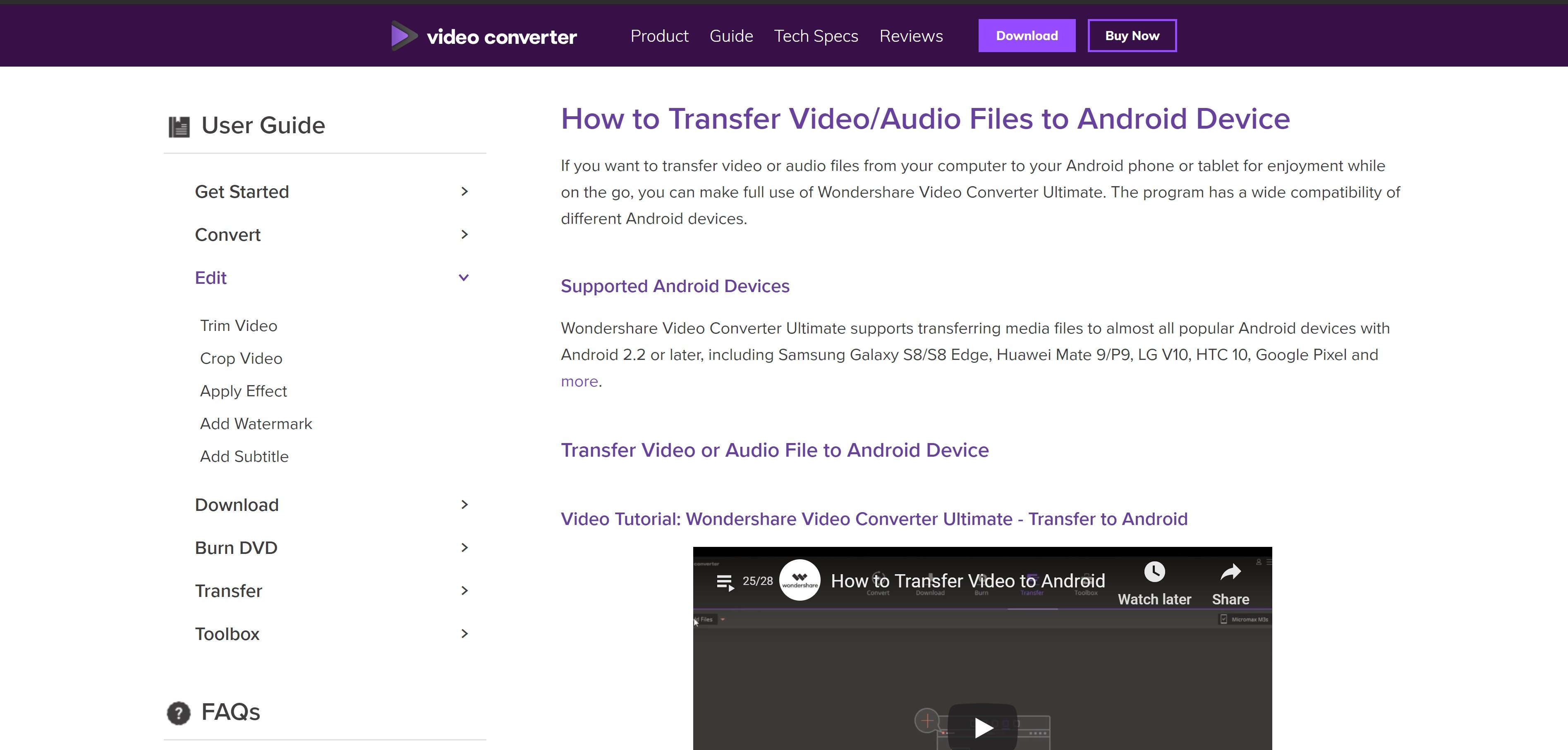Expand the Toolbox section chevron
Image resolution: width=1568 pixels, height=750 pixels.
point(464,634)
